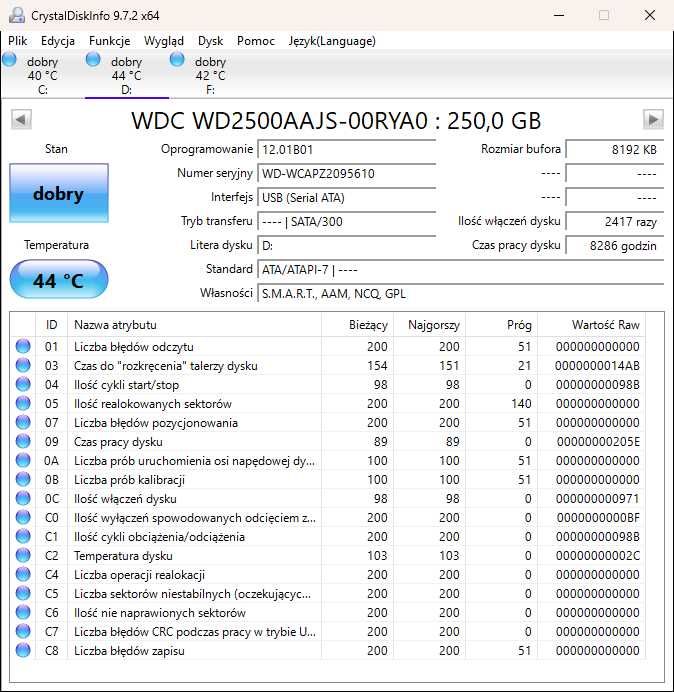Open the Dysk menu
674x692 pixels.
[211, 41]
